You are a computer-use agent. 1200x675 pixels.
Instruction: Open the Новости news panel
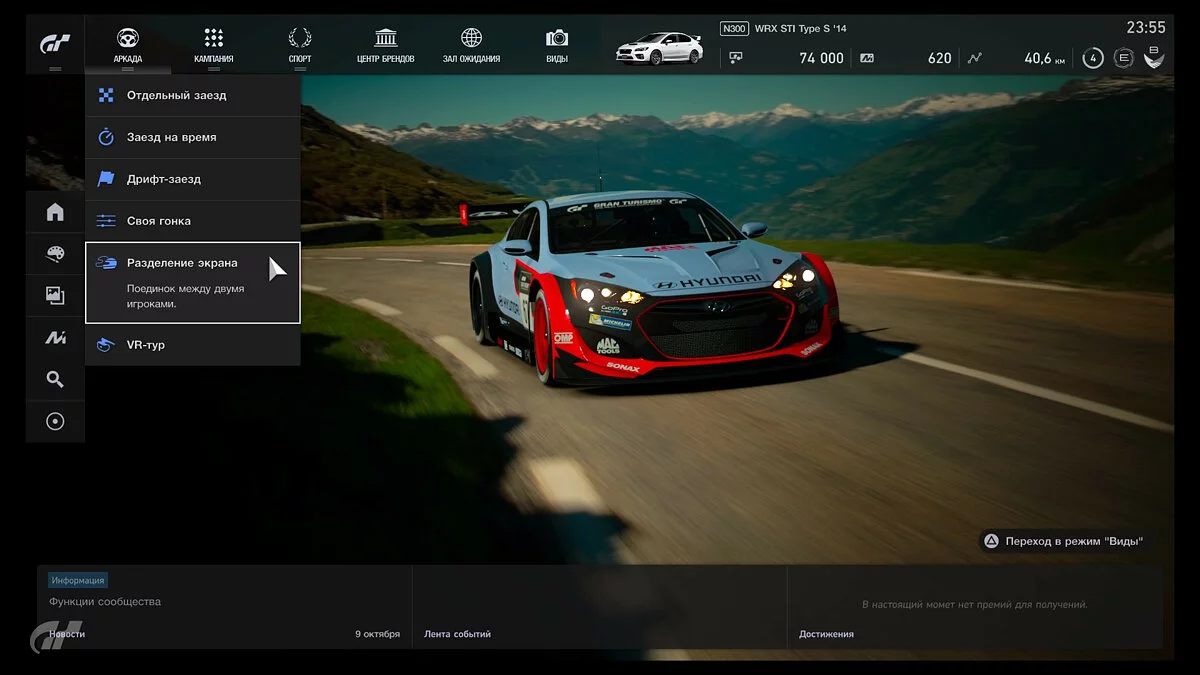click(x=224, y=607)
